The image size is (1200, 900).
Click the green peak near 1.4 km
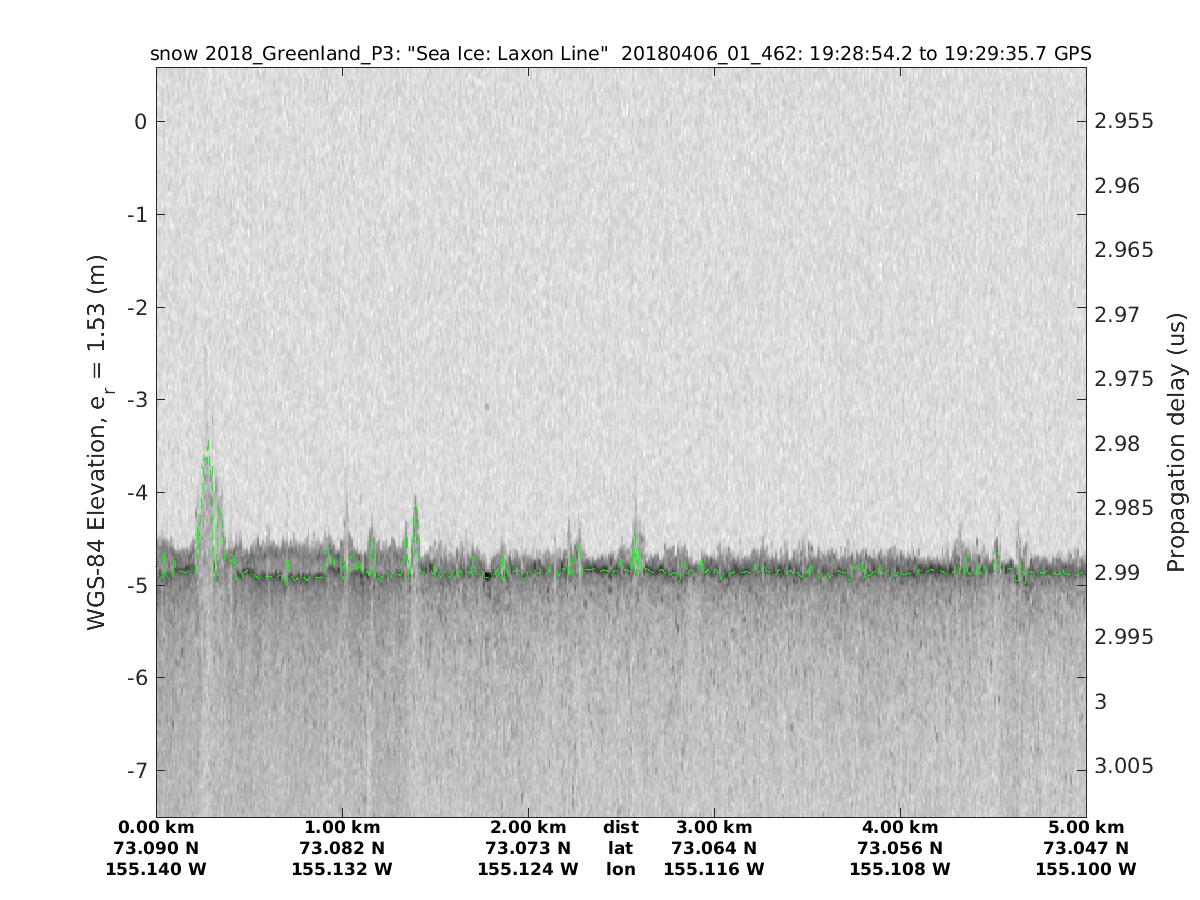pos(415,510)
